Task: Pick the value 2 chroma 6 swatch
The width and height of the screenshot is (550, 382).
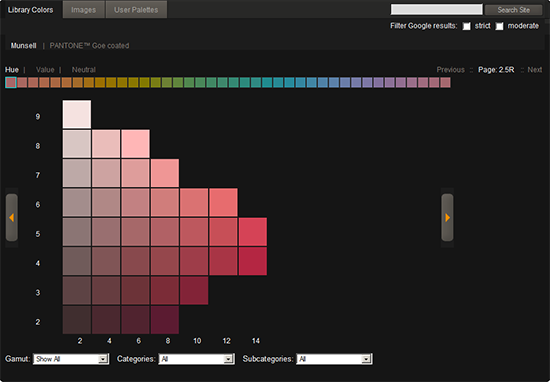Action: tap(135, 320)
